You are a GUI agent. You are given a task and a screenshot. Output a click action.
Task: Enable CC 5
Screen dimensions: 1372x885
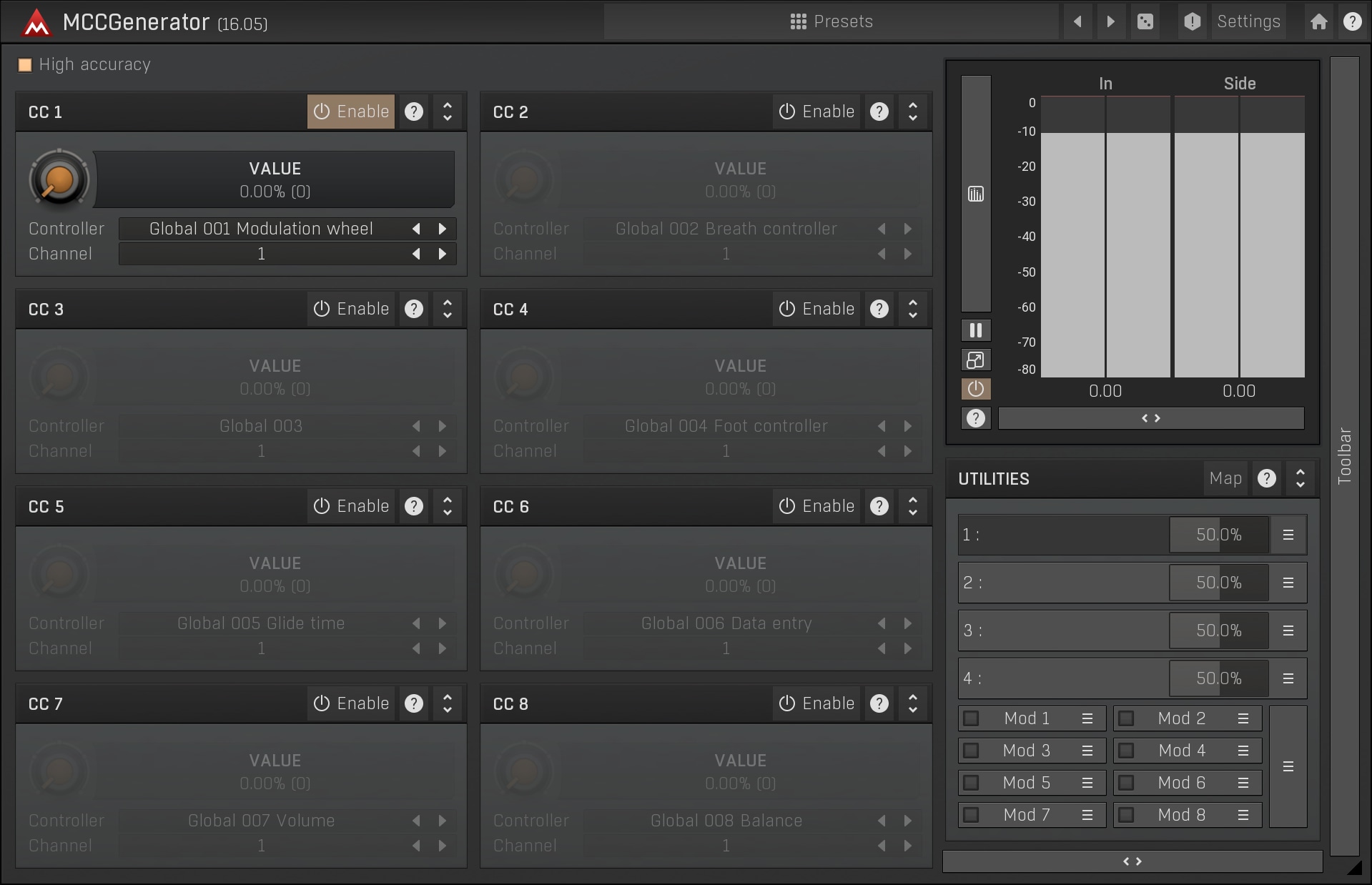[x=351, y=506]
